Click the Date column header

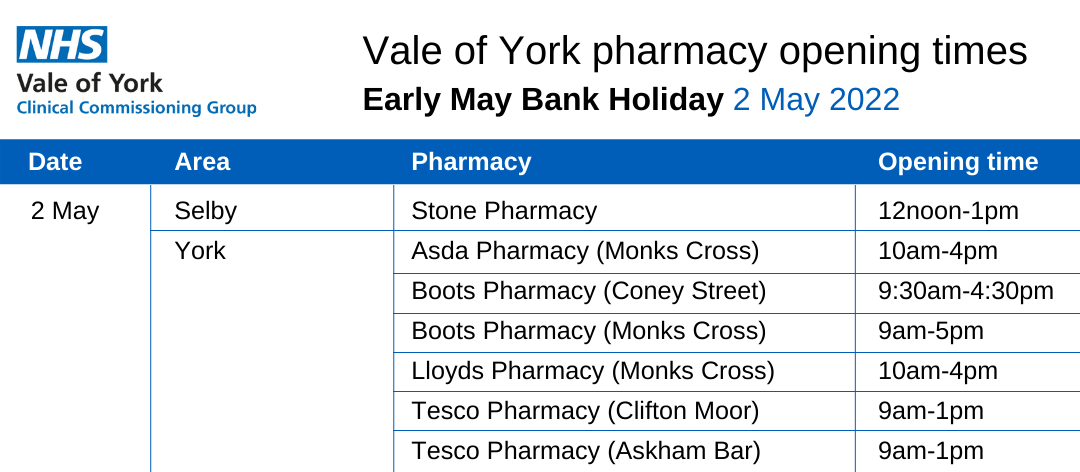click(x=55, y=162)
